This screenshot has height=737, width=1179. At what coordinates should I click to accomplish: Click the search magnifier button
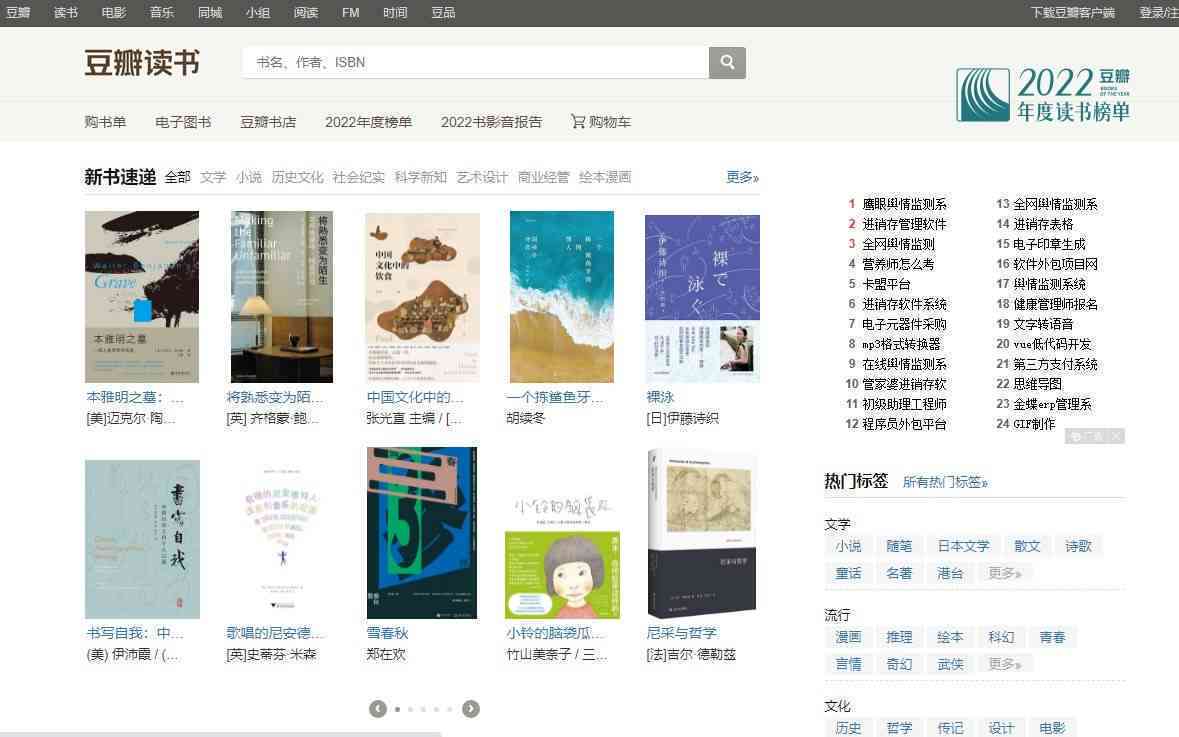[727, 62]
